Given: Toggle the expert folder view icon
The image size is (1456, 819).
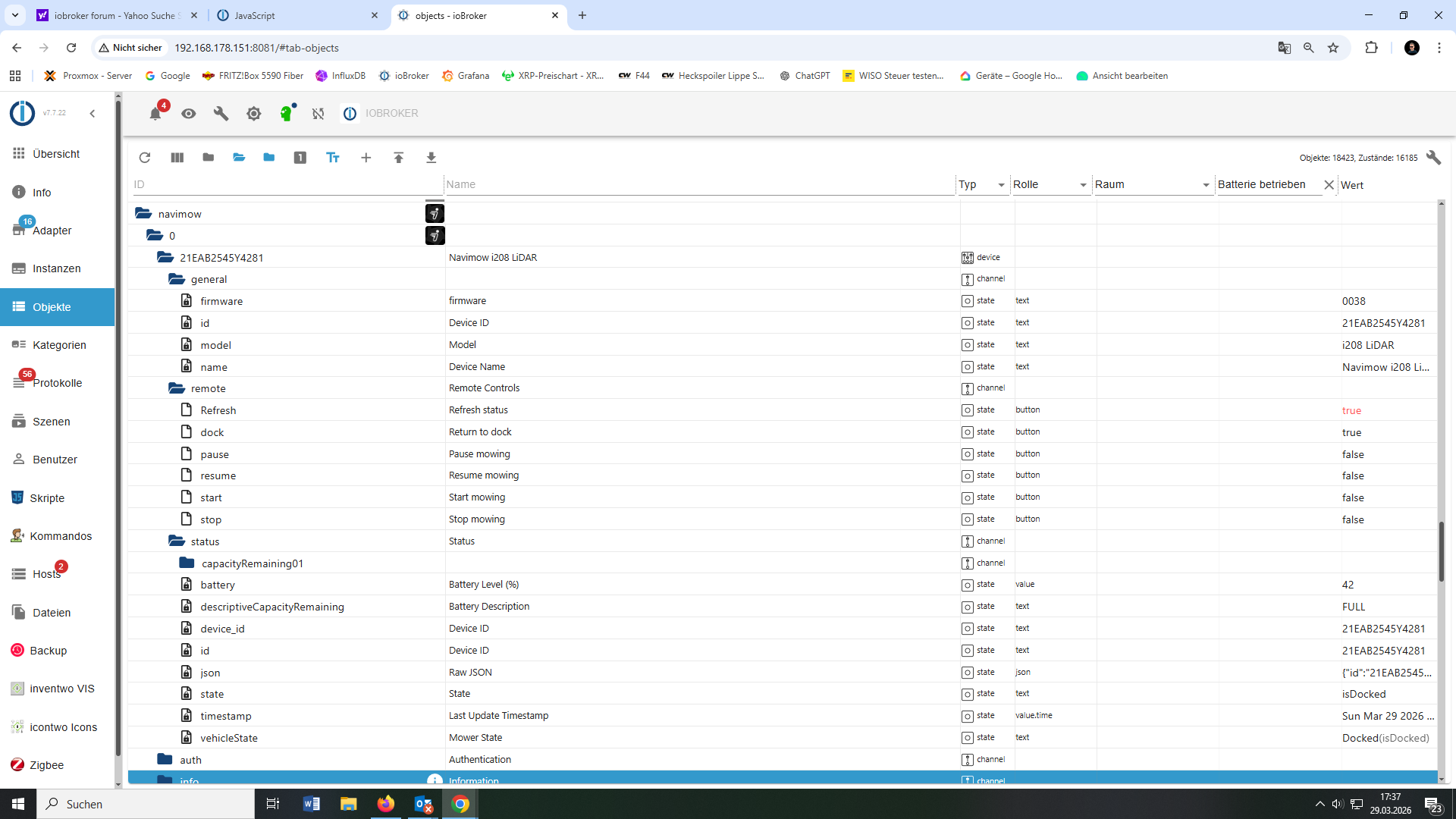Looking at the screenshot, I should [x=269, y=158].
